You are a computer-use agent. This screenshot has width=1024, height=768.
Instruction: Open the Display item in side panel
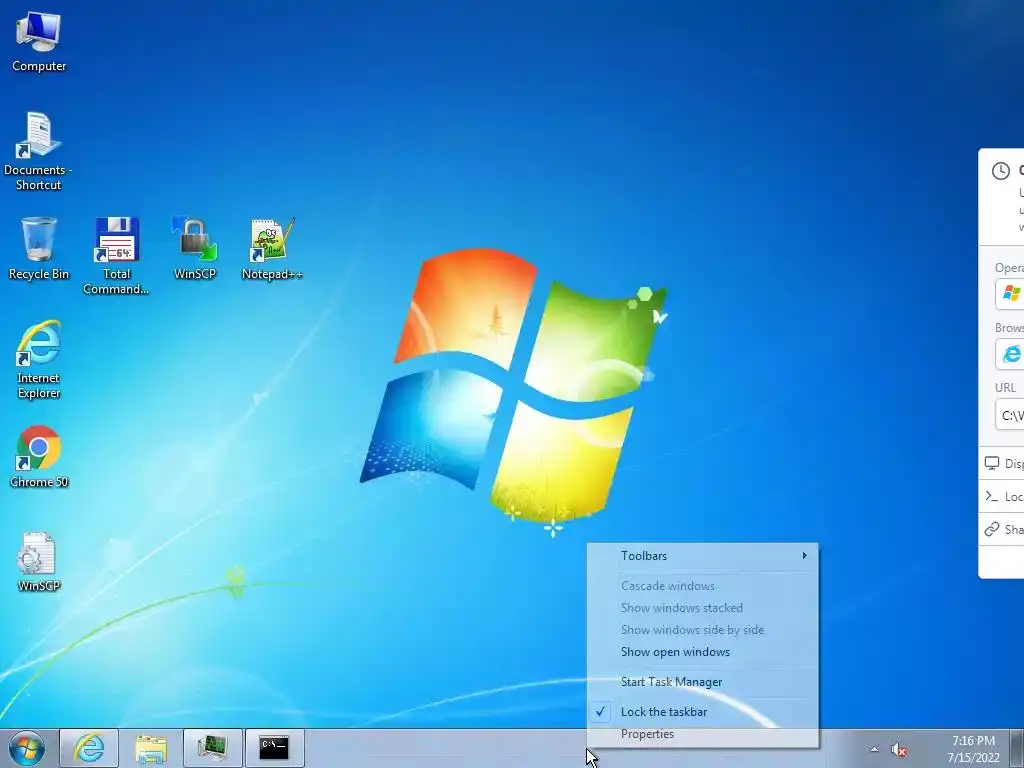click(1002, 464)
